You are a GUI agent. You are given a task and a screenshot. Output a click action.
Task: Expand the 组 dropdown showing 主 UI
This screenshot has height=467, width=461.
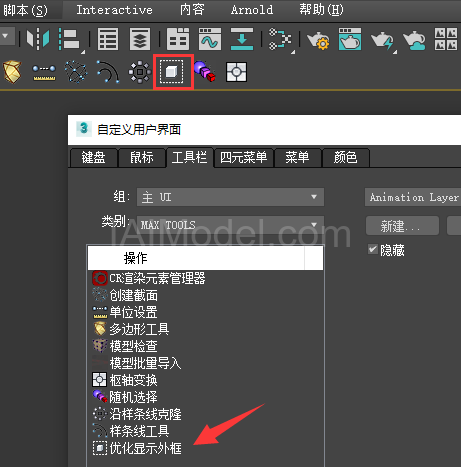coord(230,197)
